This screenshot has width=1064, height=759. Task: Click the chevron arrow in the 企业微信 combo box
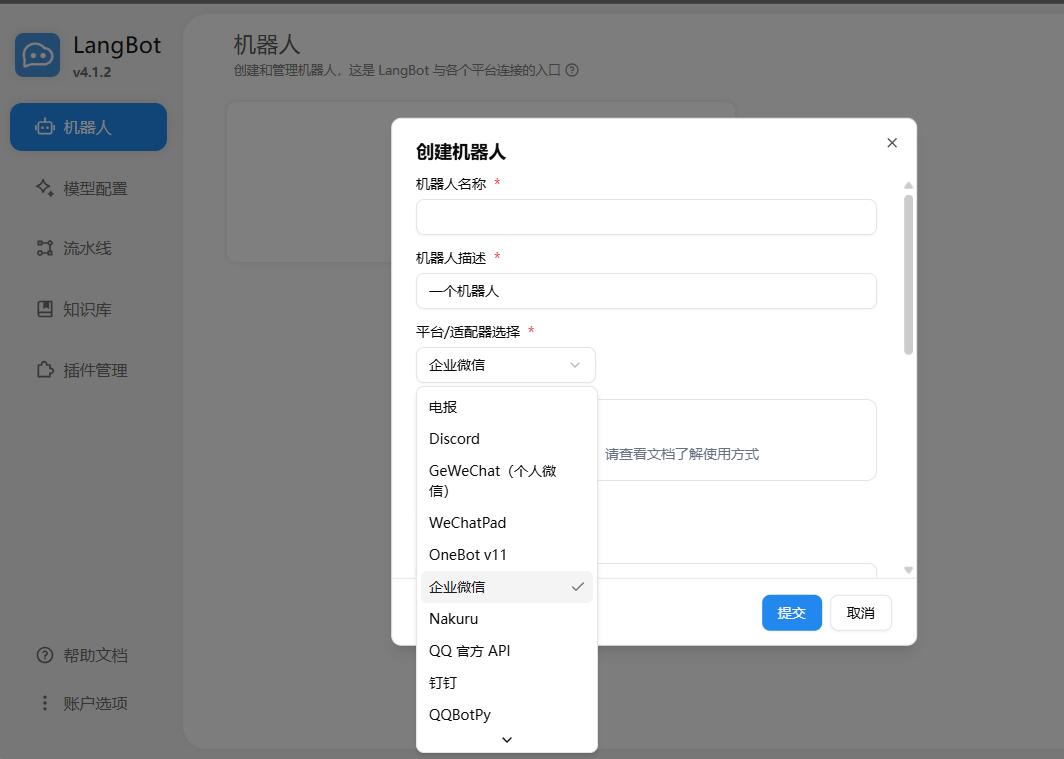point(575,365)
